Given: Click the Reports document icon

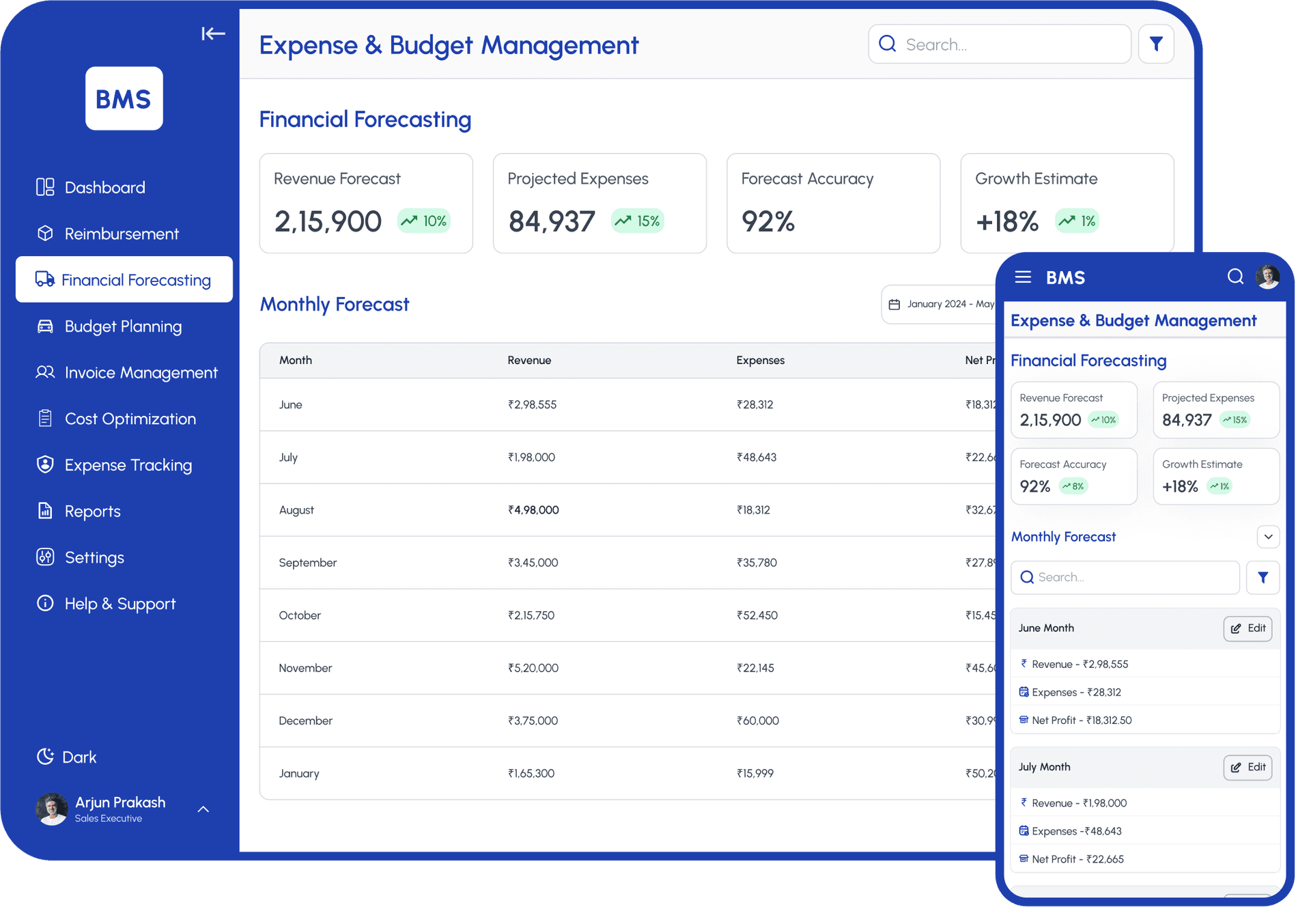Looking at the screenshot, I should (45, 511).
